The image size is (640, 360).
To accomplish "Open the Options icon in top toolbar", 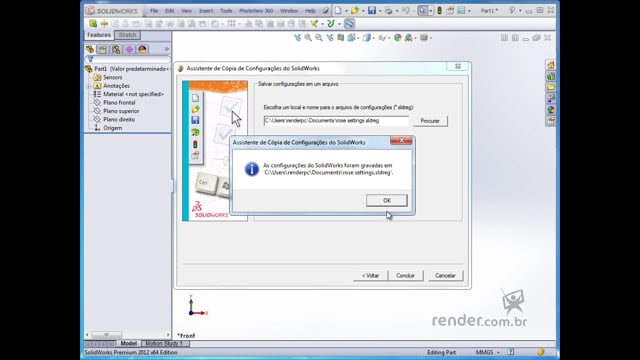I will (x=450, y=11).
